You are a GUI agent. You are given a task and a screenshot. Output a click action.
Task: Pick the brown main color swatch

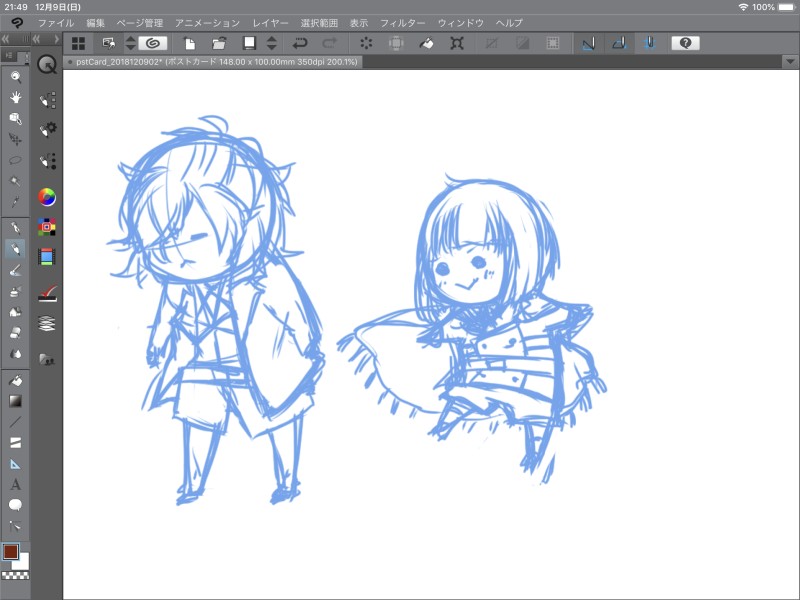tap(11, 552)
